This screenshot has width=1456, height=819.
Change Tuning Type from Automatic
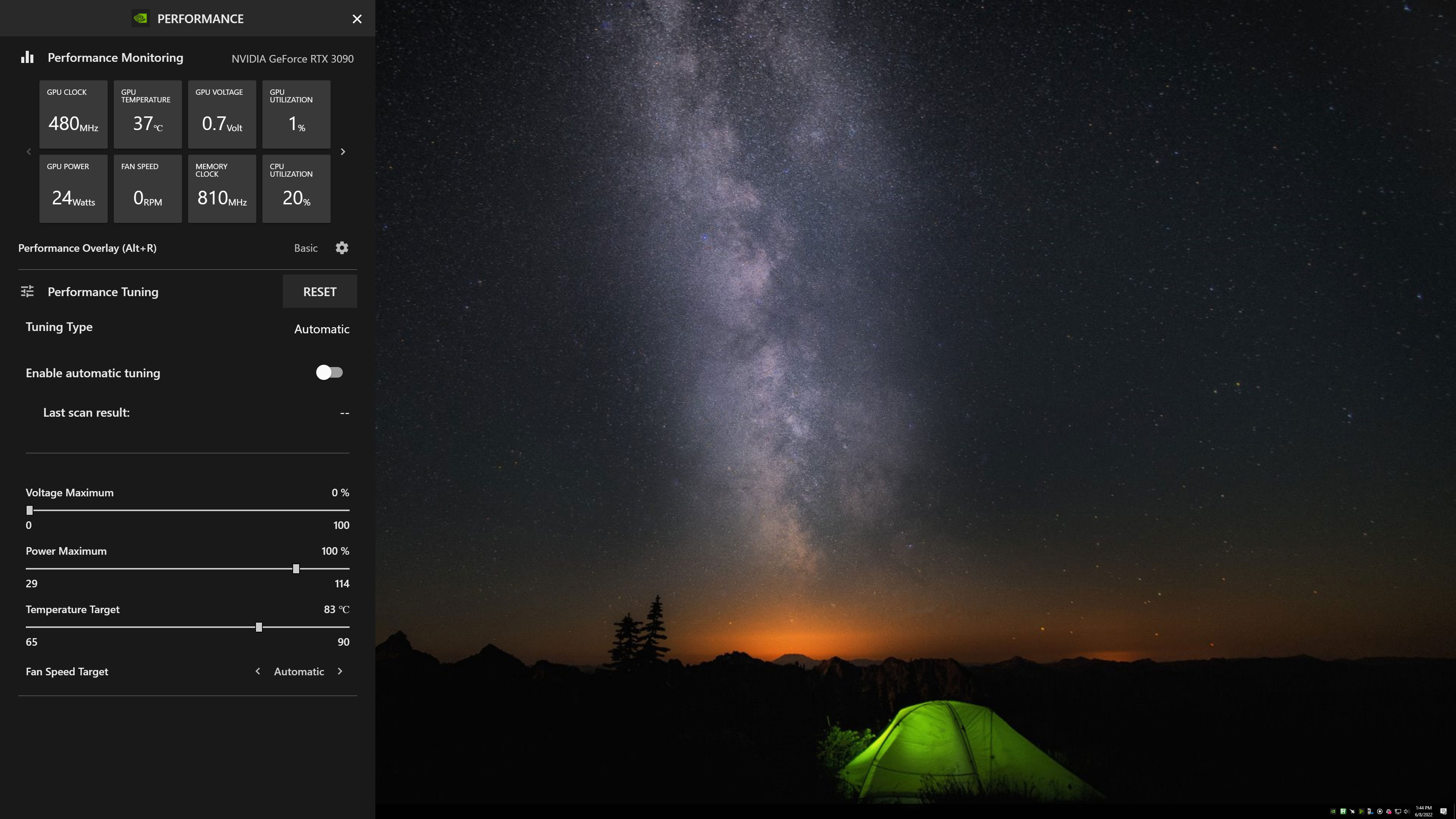coord(322,329)
